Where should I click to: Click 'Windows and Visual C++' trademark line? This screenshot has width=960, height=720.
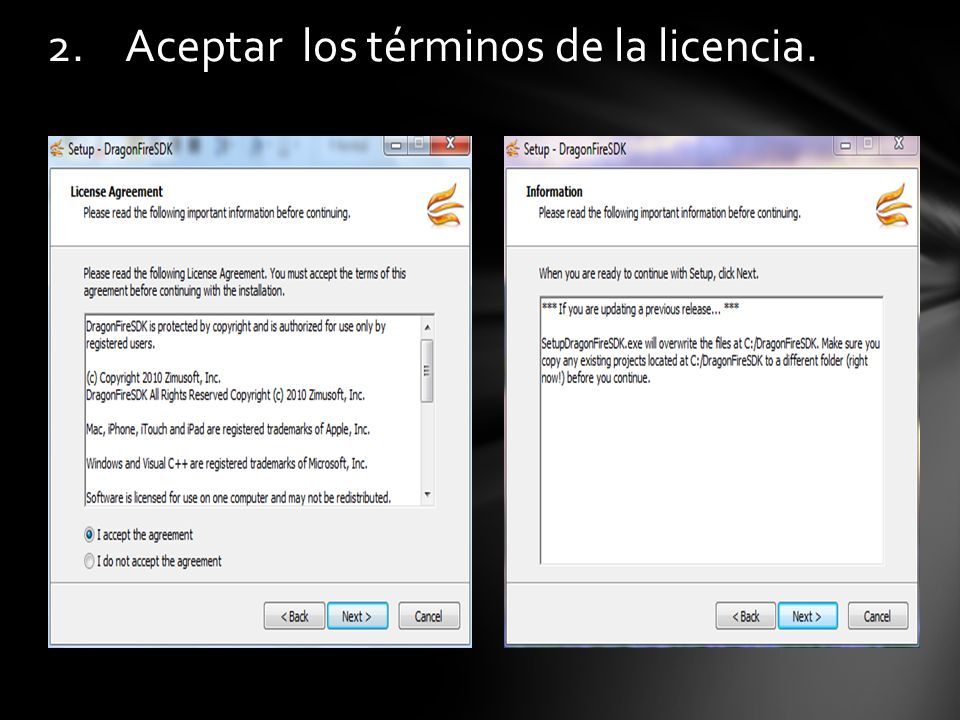(x=227, y=463)
